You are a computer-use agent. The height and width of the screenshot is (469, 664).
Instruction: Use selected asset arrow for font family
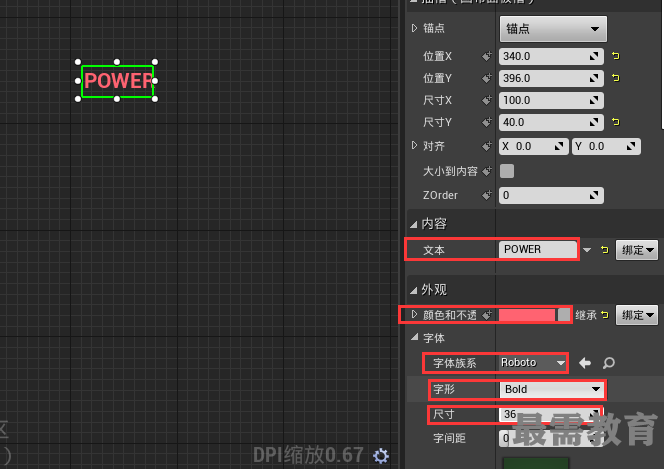(585, 363)
